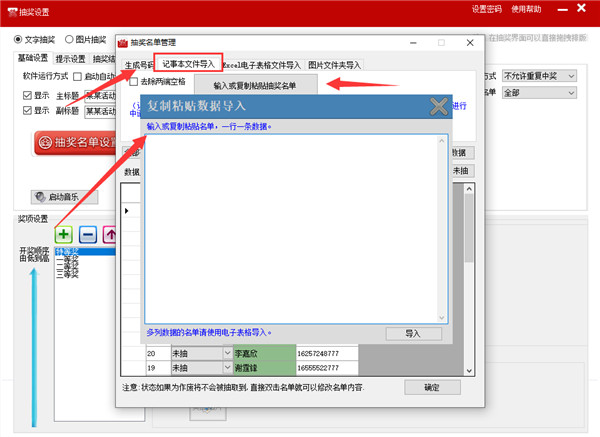Select 三等奖 in the prize list
This screenshot has width=600, height=437.
point(67,274)
